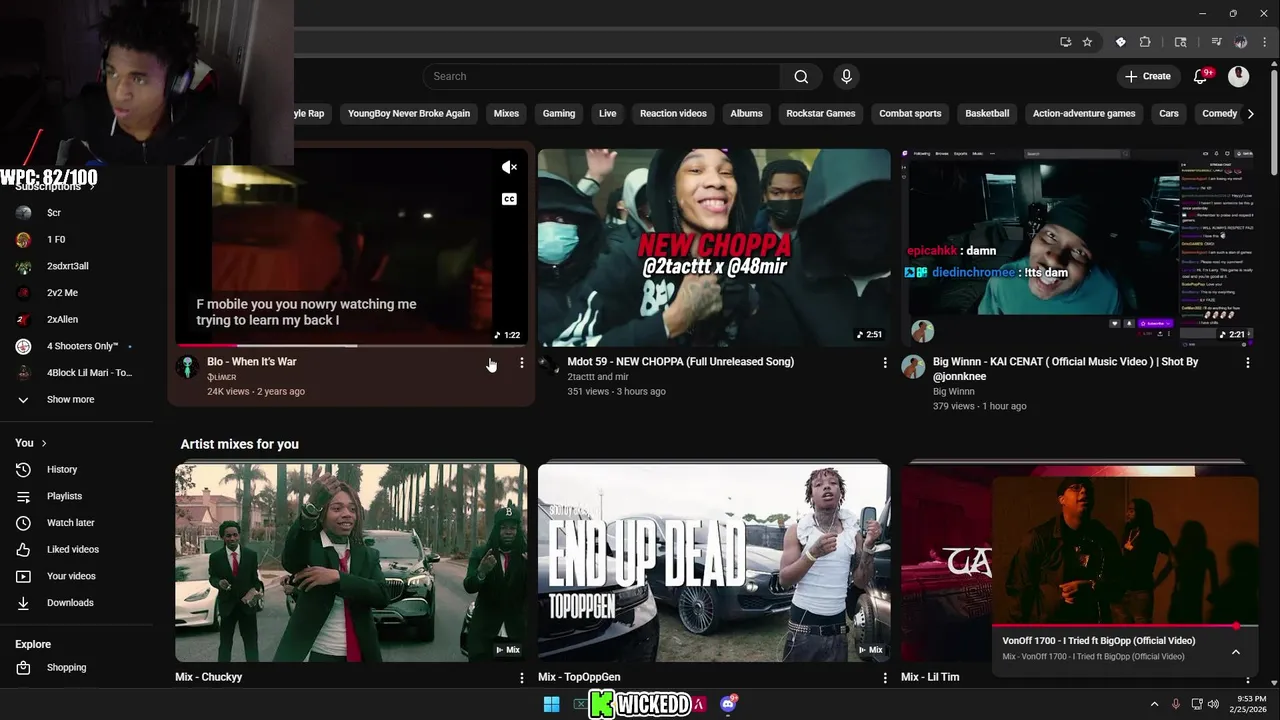The width and height of the screenshot is (1280, 720).
Task: Select the YoungBoy Never Broke Again chip
Action: 409,114
